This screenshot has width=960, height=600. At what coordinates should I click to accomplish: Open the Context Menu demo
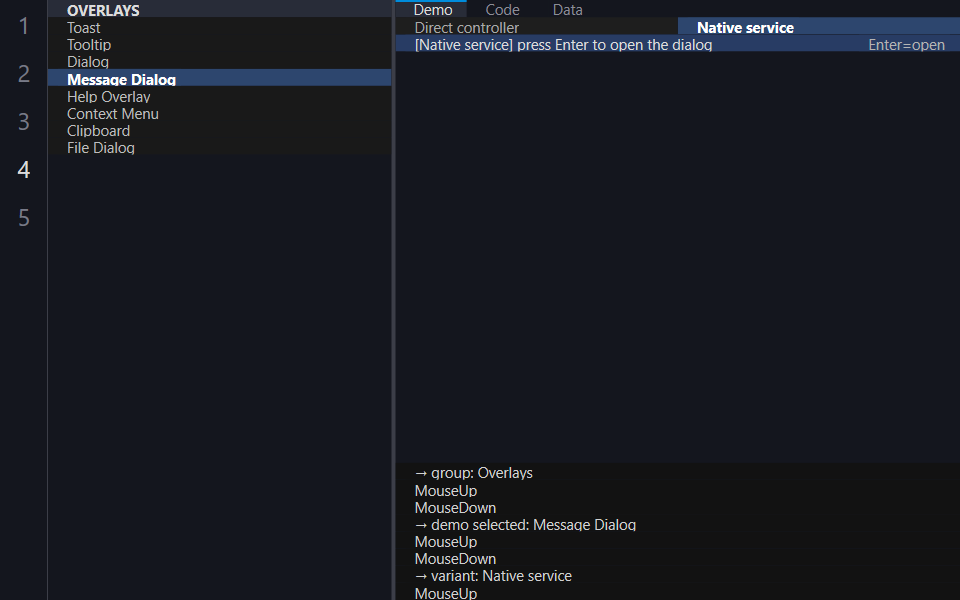tap(219, 113)
